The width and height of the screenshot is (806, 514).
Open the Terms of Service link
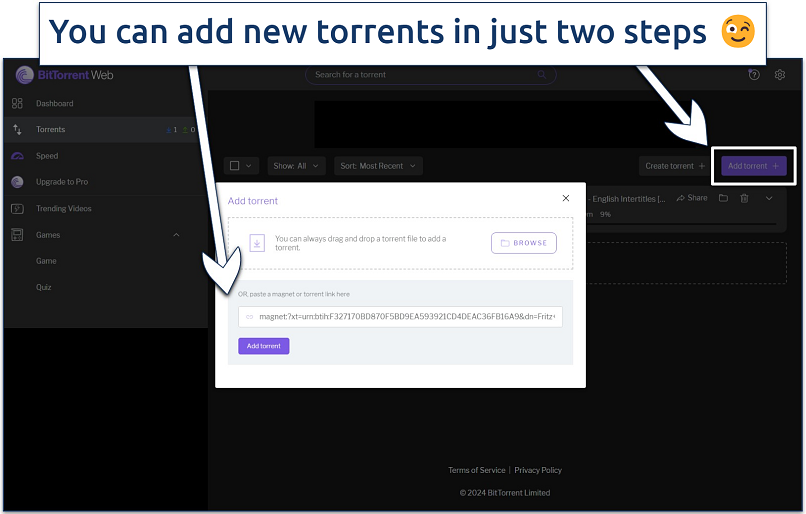click(477, 470)
